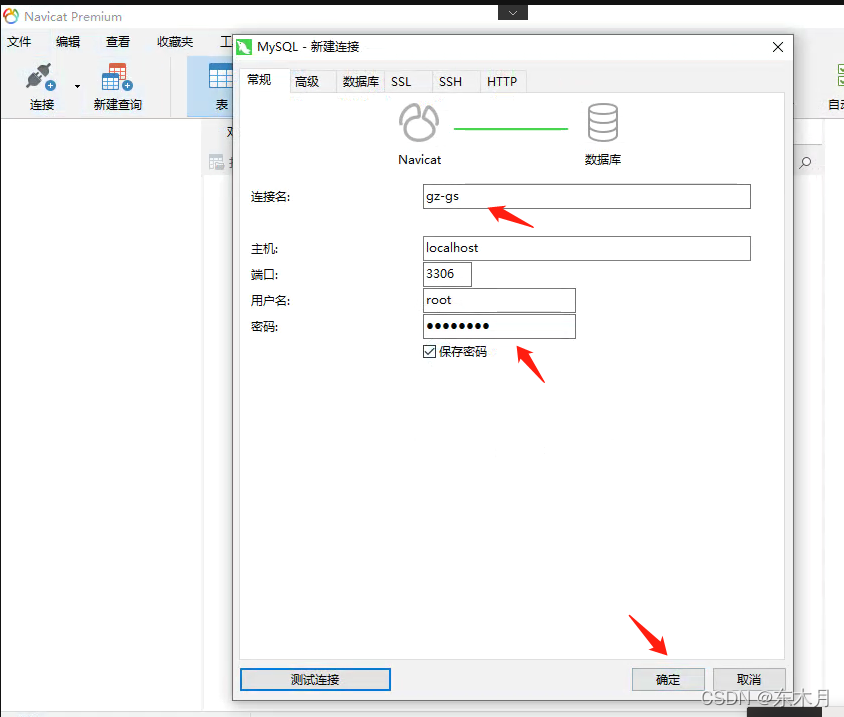Image resolution: width=844 pixels, height=717 pixels.
Task: Click the 测试连接 button
Action: tap(315, 679)
